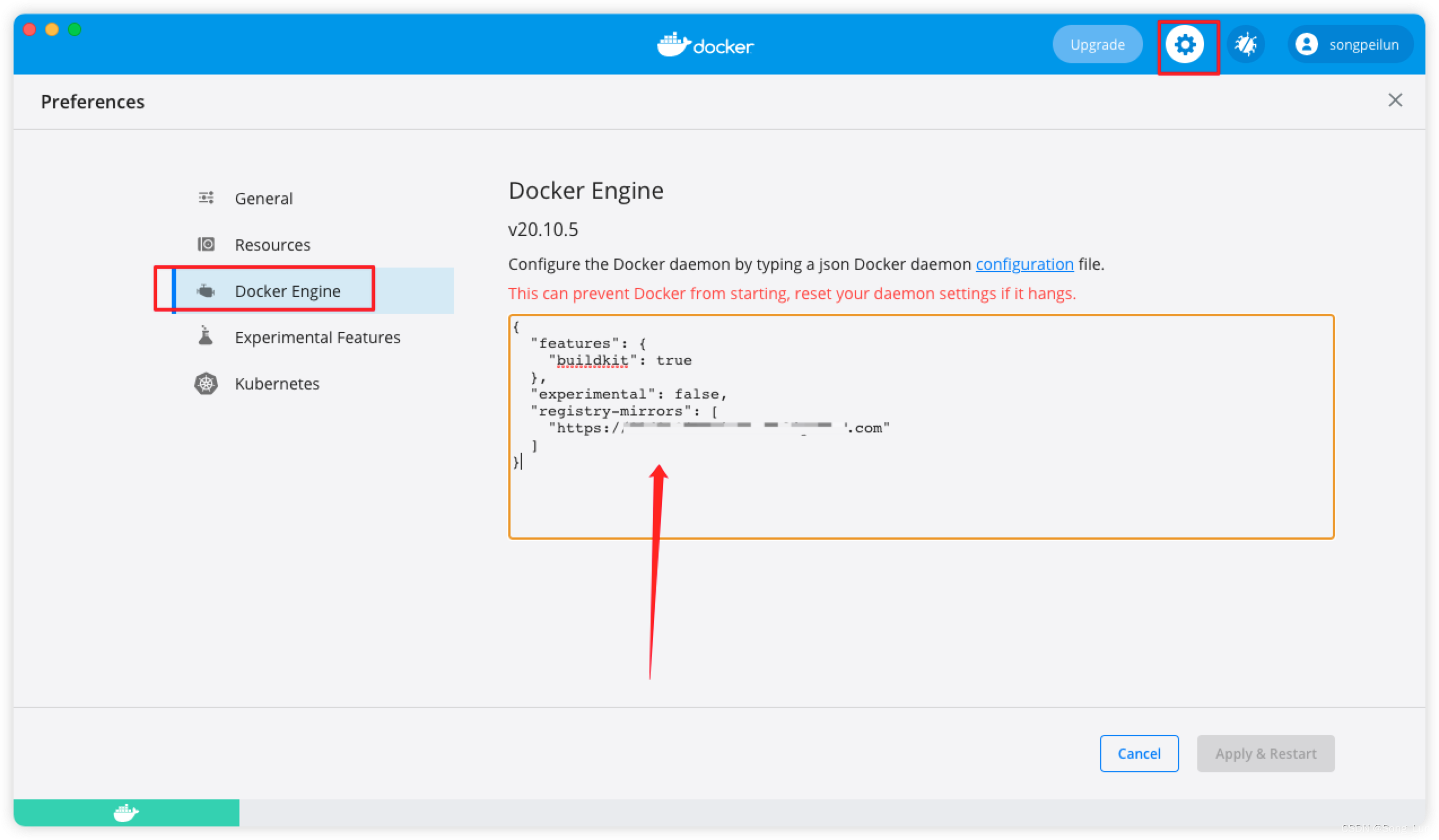1439x840 pixels.
Task: Click the General sliders icon
Action: coord(206,198)
